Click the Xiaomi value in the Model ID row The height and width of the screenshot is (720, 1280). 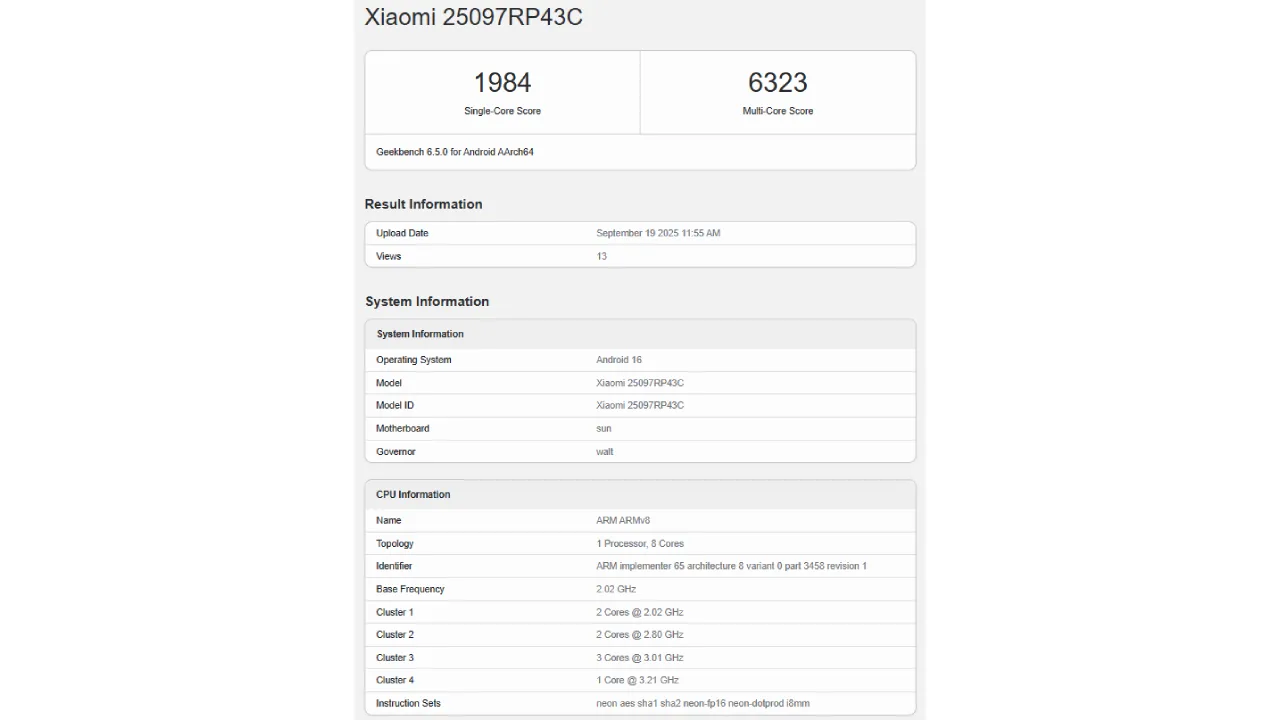pos(640,405)
